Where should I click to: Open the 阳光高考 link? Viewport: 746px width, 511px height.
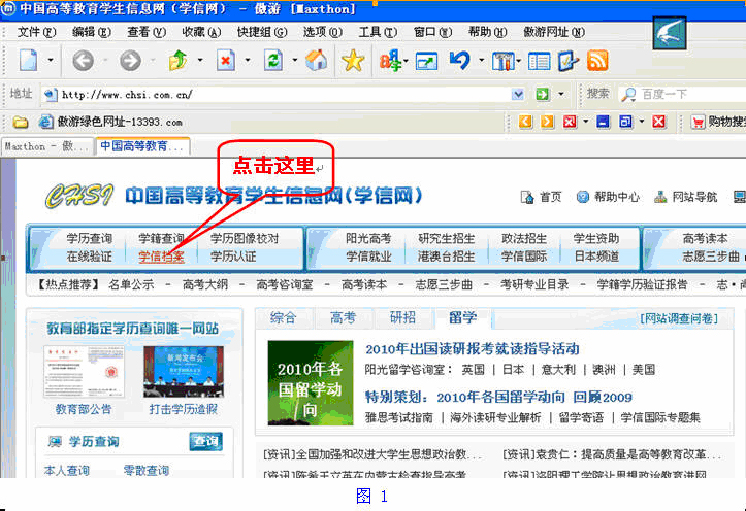(x=368, y=238)
